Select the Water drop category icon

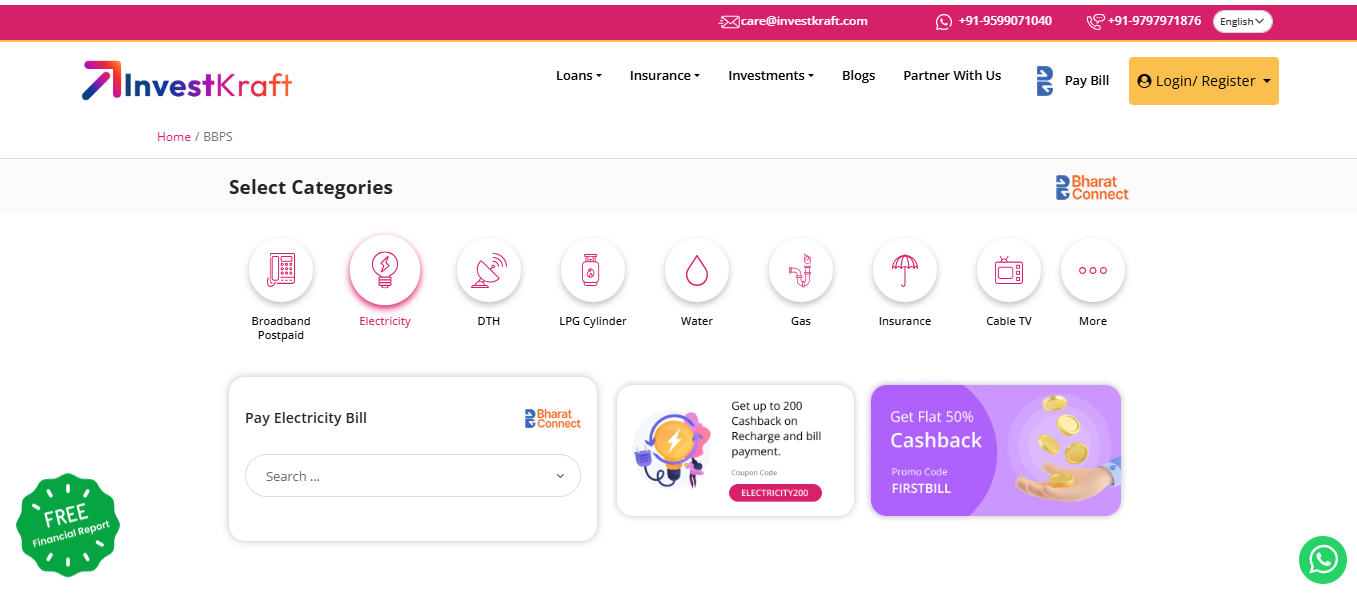(697, 270)
